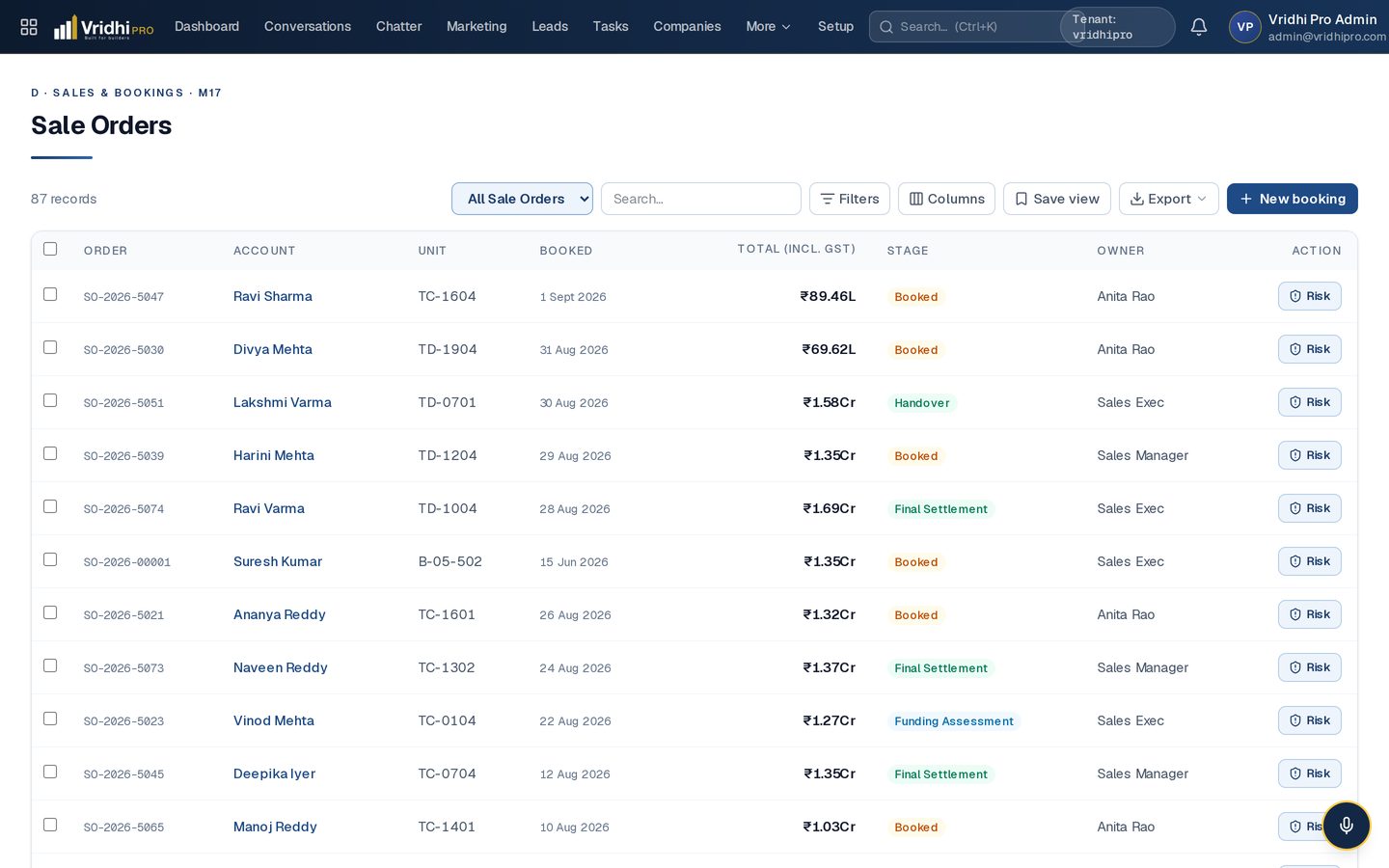The height and width of the screenshot is (868, 1389).
Task: Click the Vridhi Pro logo
Action: [104, 27]
